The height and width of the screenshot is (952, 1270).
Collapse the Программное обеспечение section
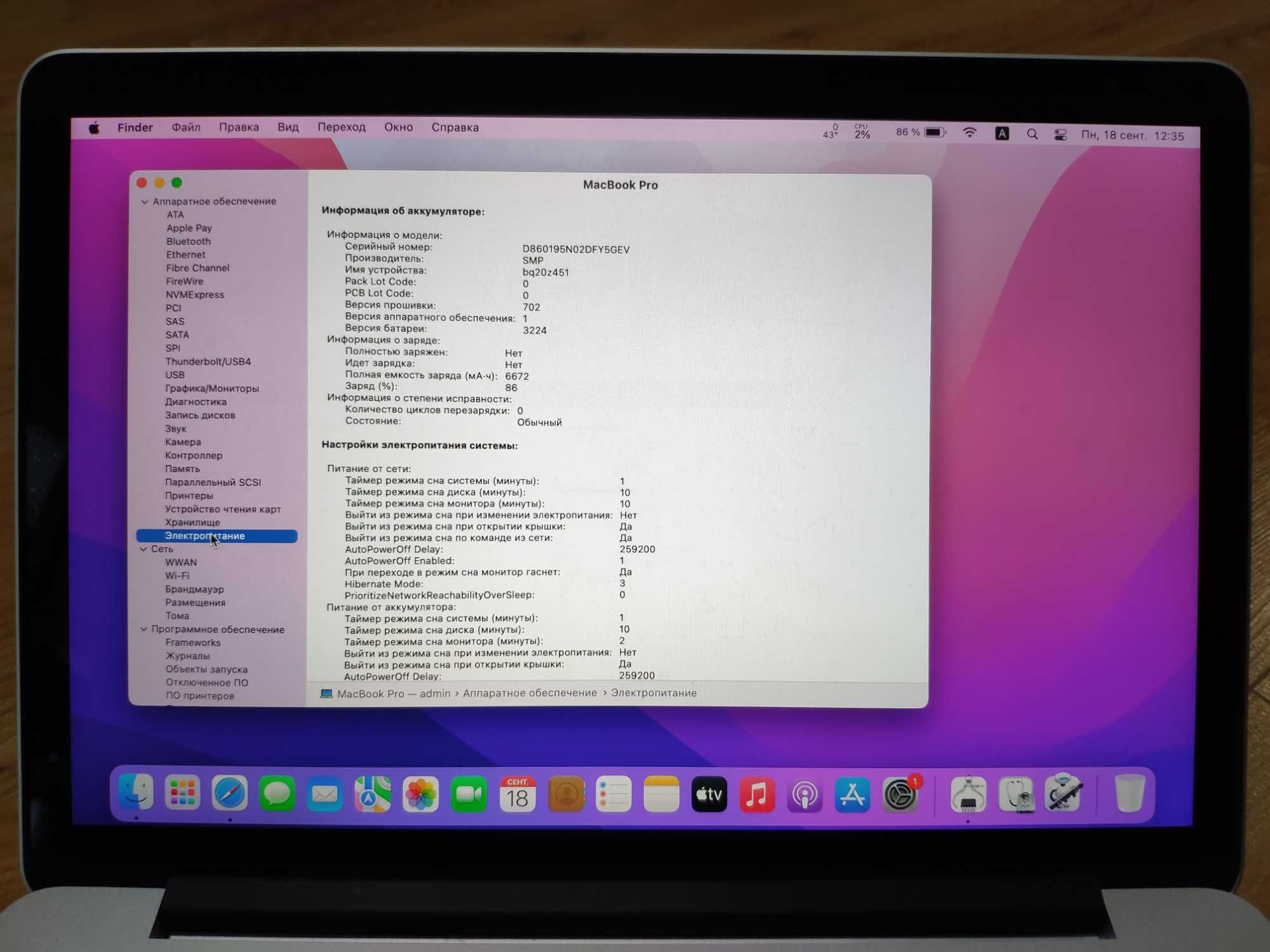tap(144, 629)
